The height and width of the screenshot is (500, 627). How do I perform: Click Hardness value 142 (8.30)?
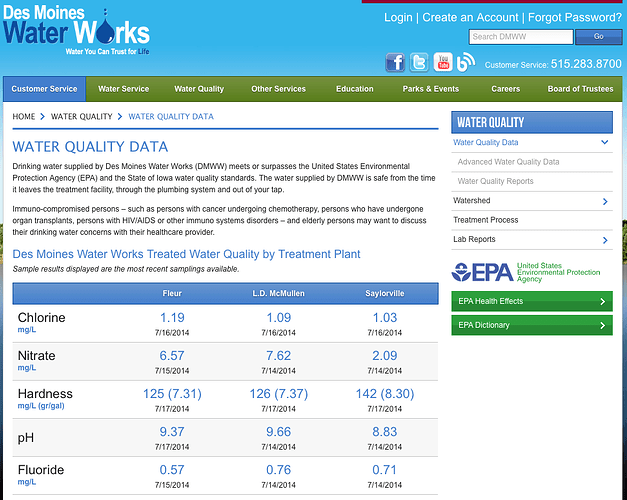tap(385, 394)
